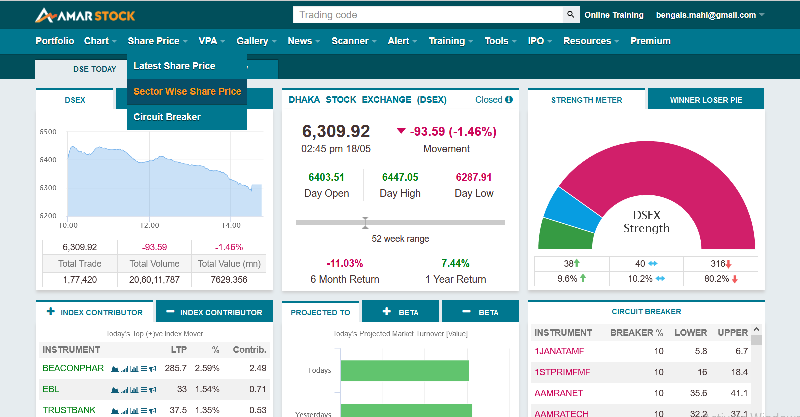800x417 pixels.
Task: Open 1STPRIMFMF in Circuit Breaker
Action: 562,372
